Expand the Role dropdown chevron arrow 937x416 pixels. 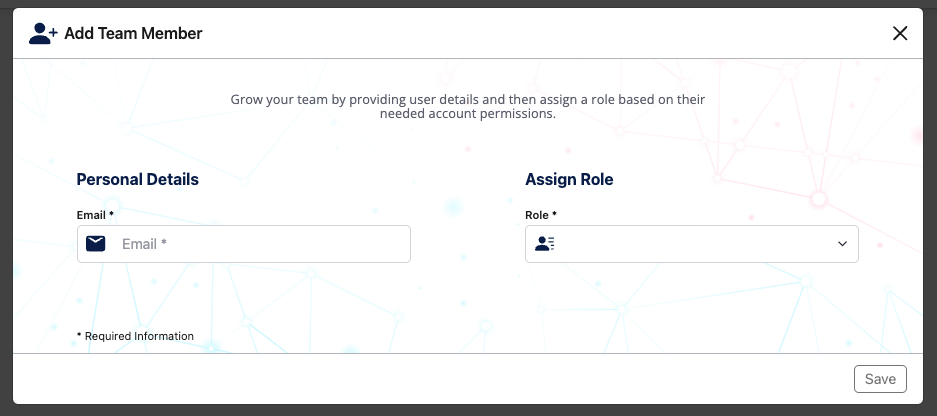[842, 244]
